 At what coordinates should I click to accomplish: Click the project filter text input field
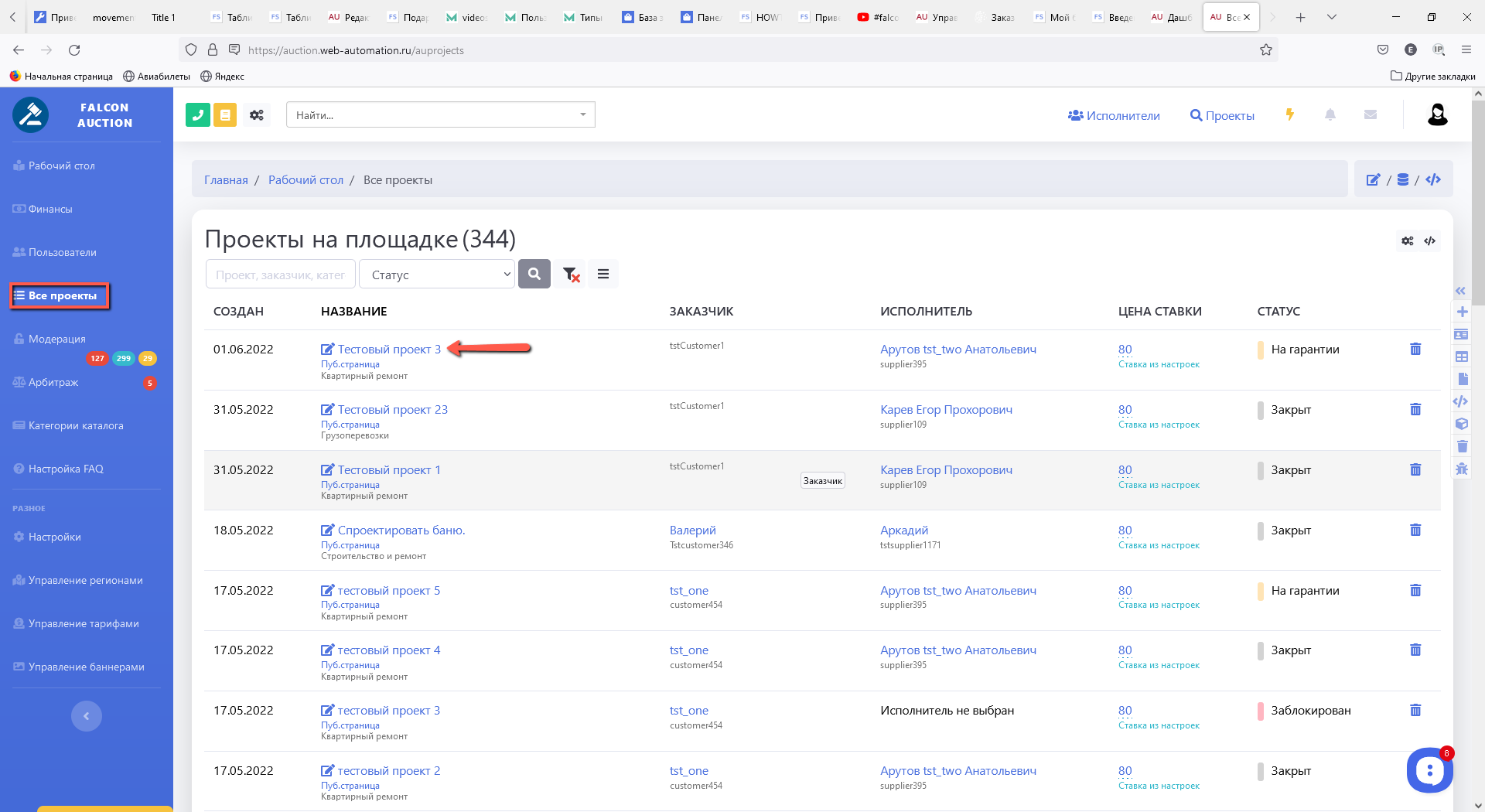point(280,275)
